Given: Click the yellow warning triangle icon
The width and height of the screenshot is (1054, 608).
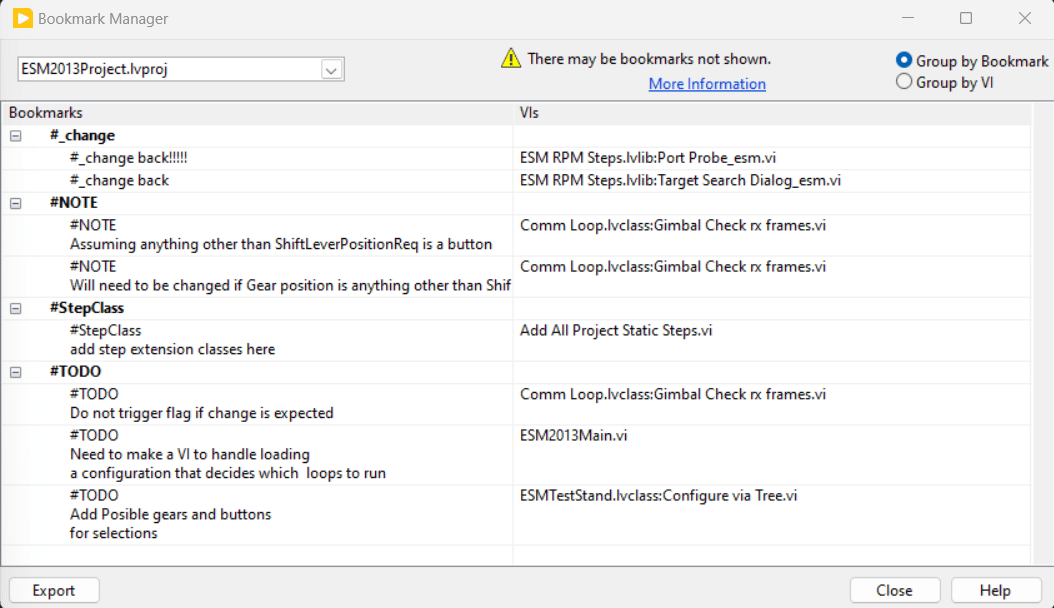Looking at the screenshot, I should (511, 58).
